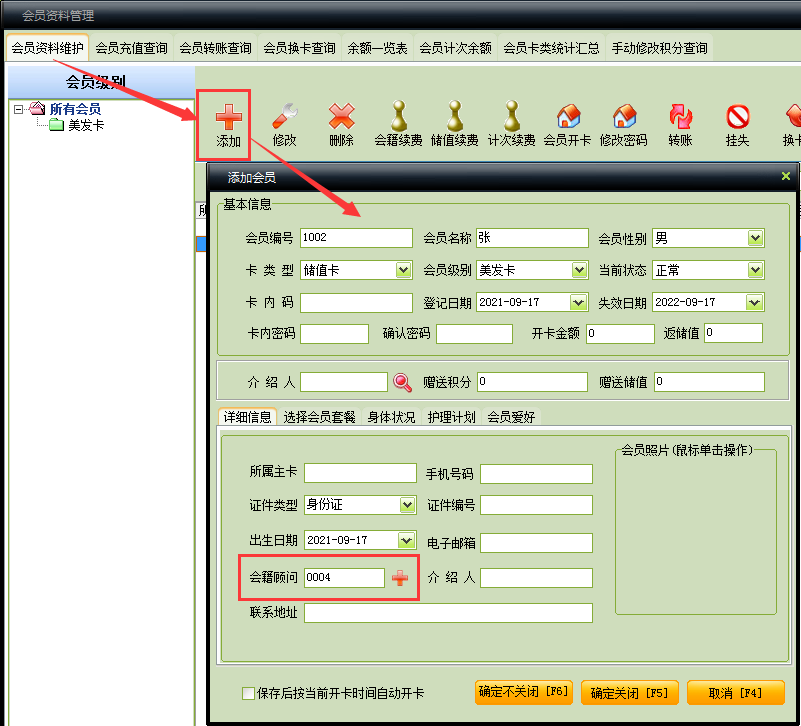Select the 身体状况 tab
The height and width of the screenshot is (726, 801).
click(x=391, y=417)
